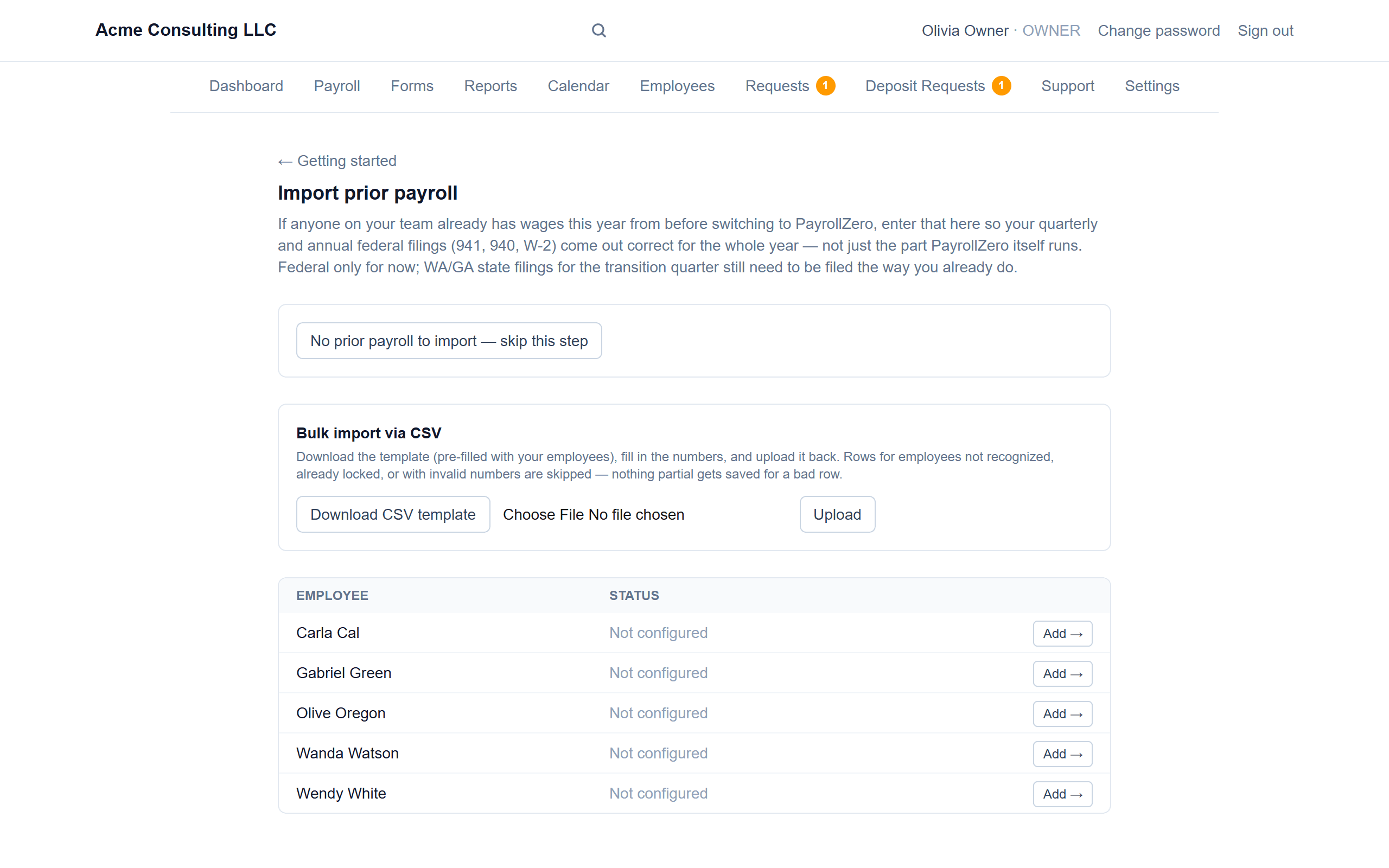Open the Dashboard tab
1389x868 pixels.
(x=246, y=86)
